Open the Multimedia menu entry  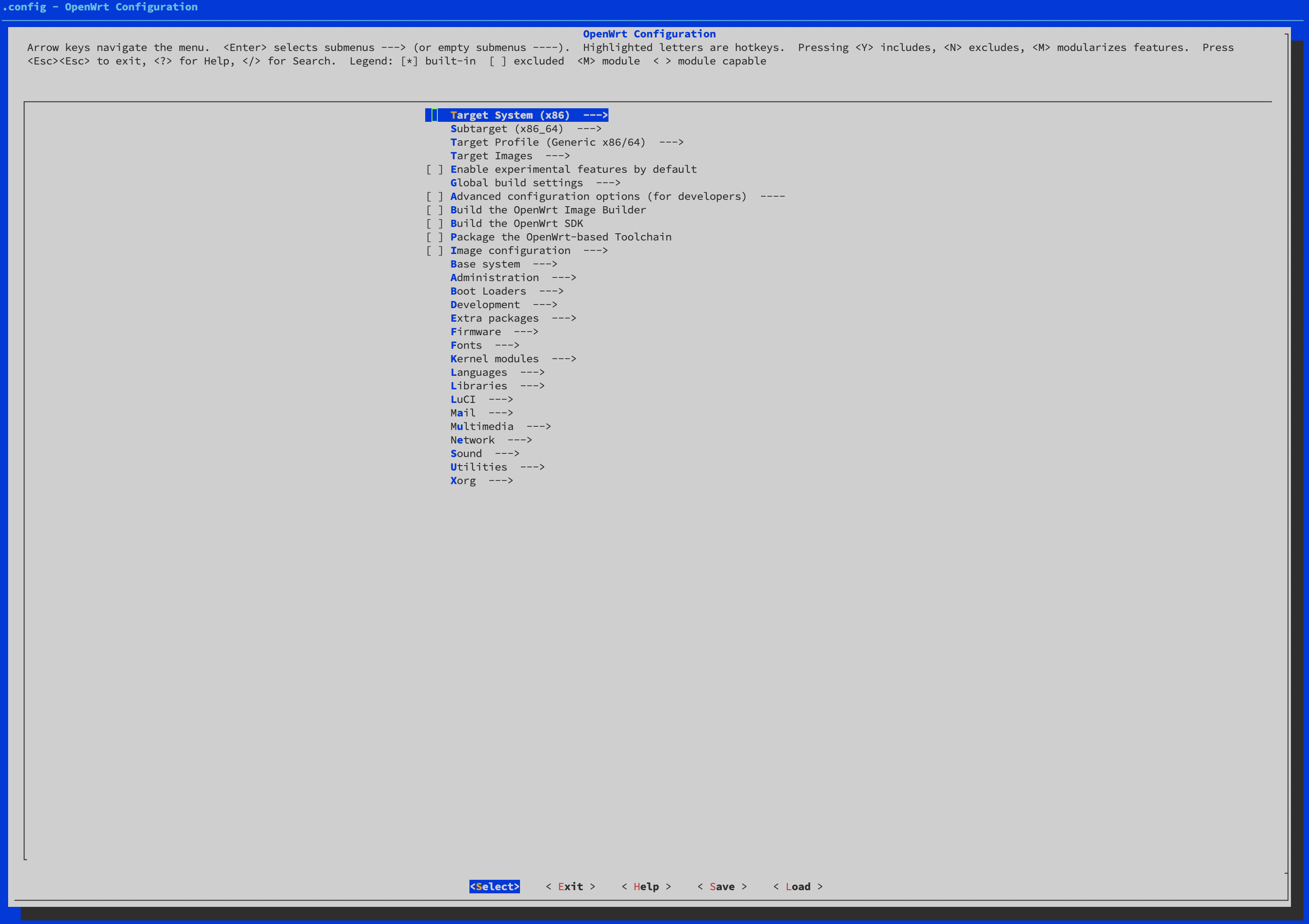click(x=501, y=426)
